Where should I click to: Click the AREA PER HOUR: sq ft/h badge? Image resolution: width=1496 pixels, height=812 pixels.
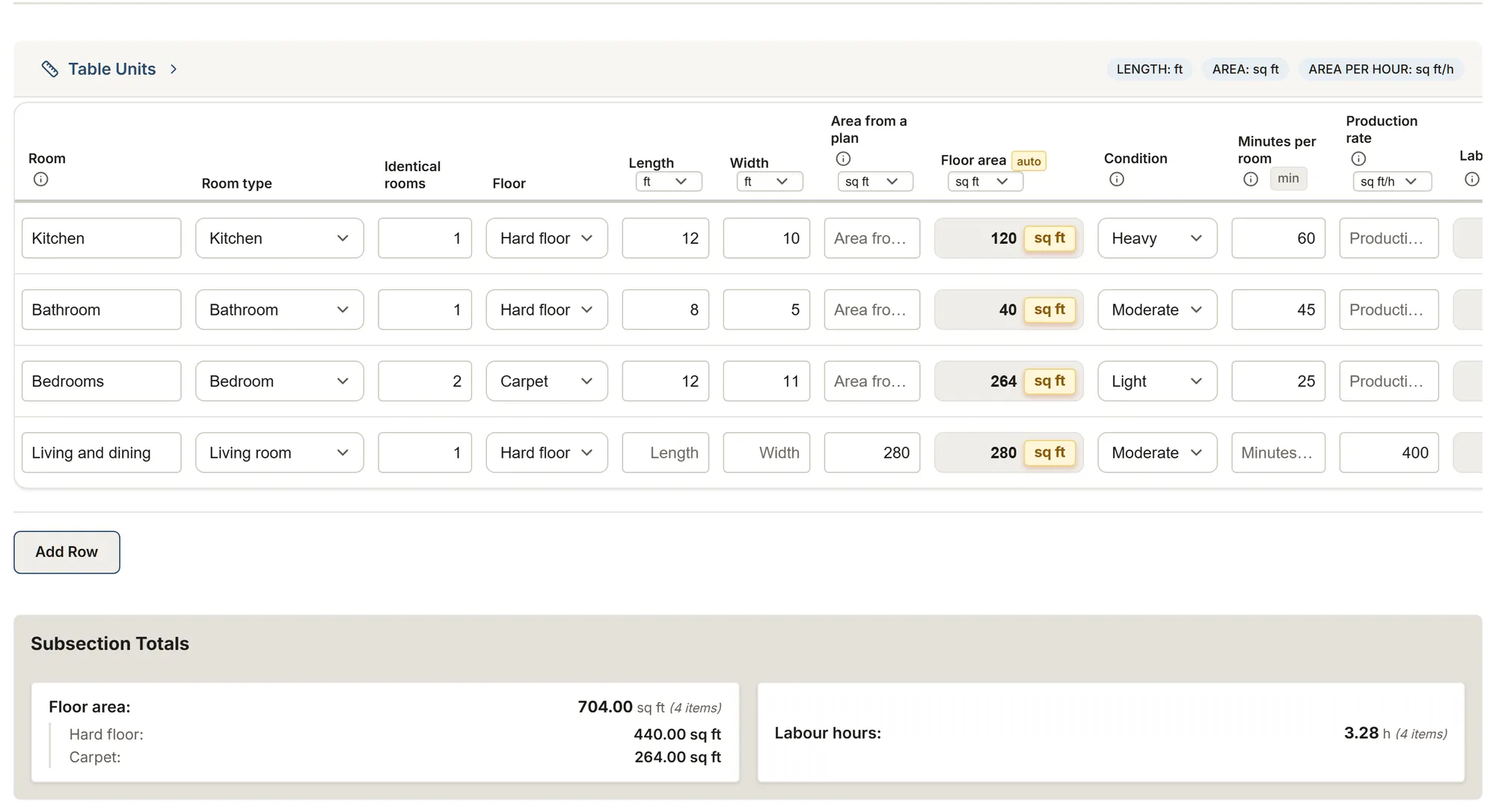point(1381,70)
